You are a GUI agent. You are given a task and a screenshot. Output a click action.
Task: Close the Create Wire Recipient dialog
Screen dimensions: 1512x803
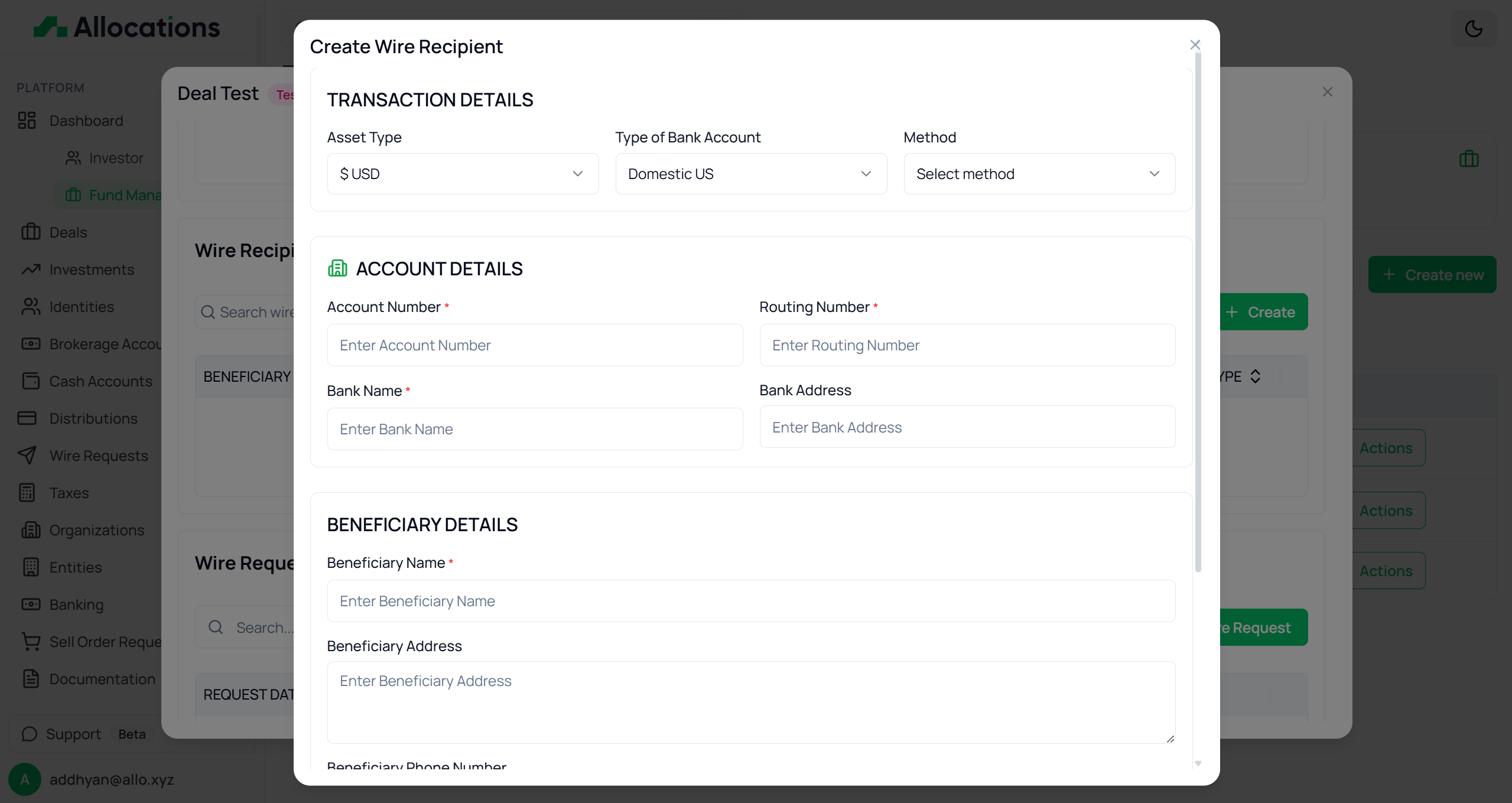tap(1195, 45)
